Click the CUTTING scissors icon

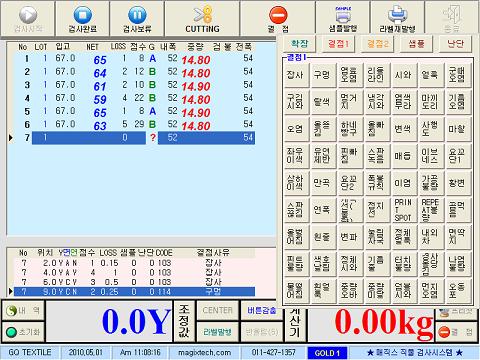202,15
